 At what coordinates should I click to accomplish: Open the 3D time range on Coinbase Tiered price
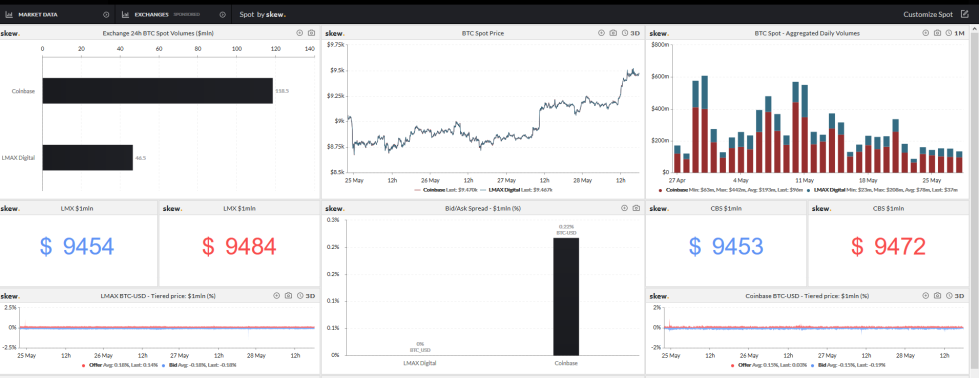tap(955, 296)
